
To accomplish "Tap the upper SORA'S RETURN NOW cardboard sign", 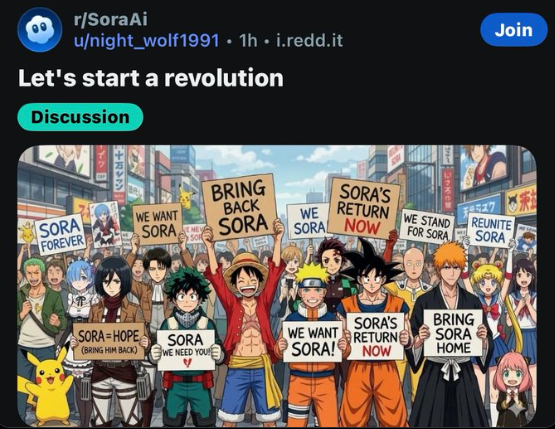I will point(364,209).
